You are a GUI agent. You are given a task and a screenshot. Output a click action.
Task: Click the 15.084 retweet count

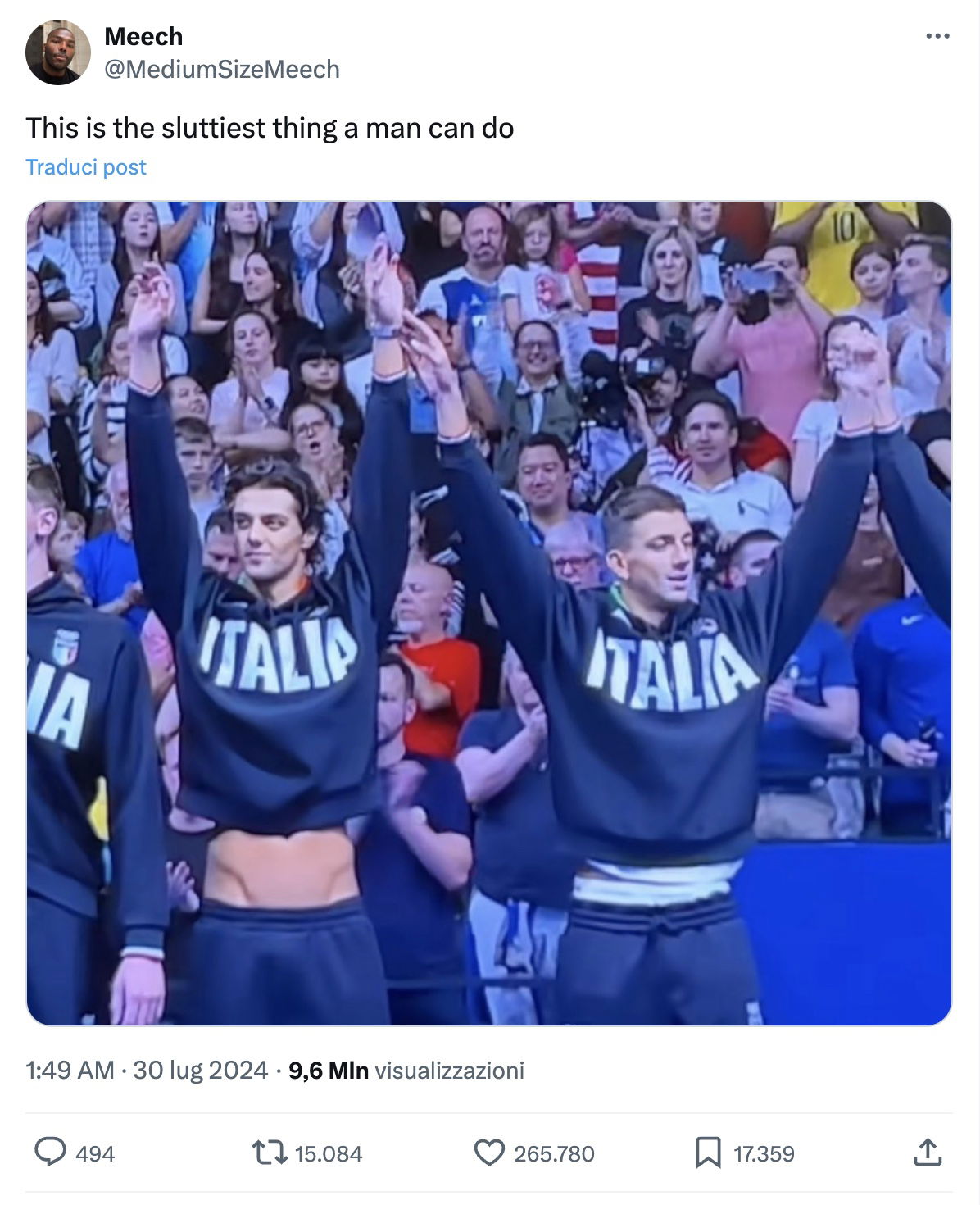(x=329, y=1154)
